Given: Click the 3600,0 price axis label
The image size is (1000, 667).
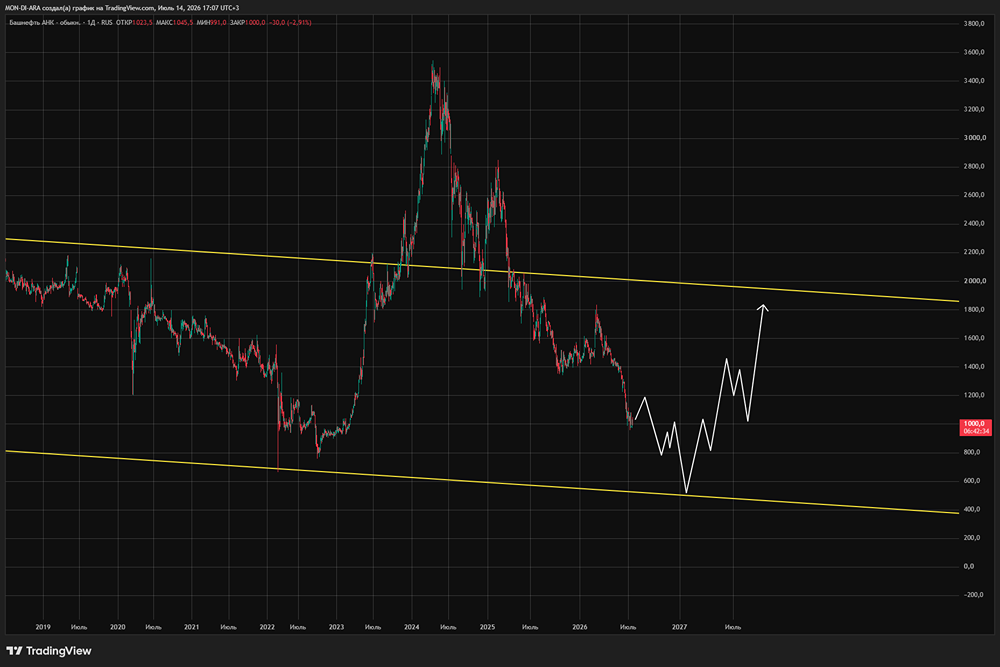Looking at the screenshot, I should pyautogui.click(x=974, y=52).
